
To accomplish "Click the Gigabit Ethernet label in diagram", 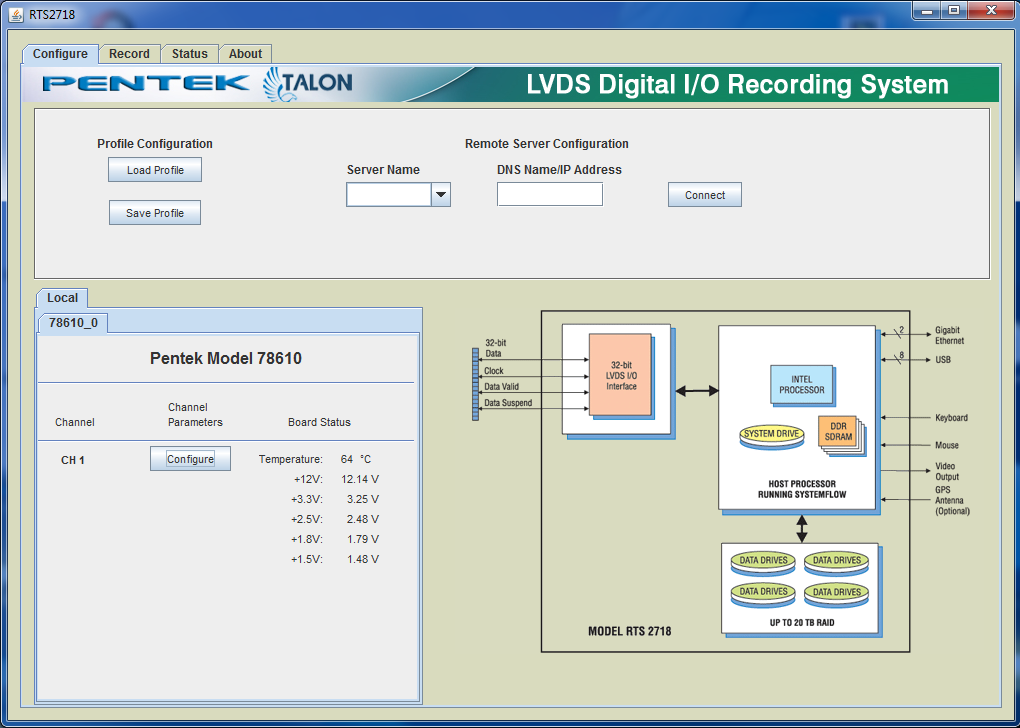I will tap(949, 335).
